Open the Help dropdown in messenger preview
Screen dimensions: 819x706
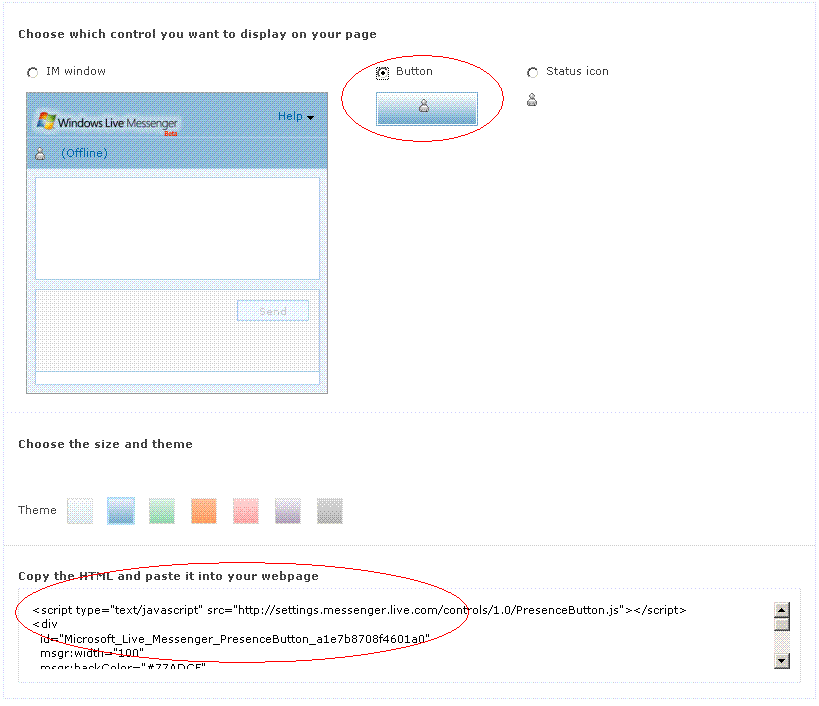296,116
